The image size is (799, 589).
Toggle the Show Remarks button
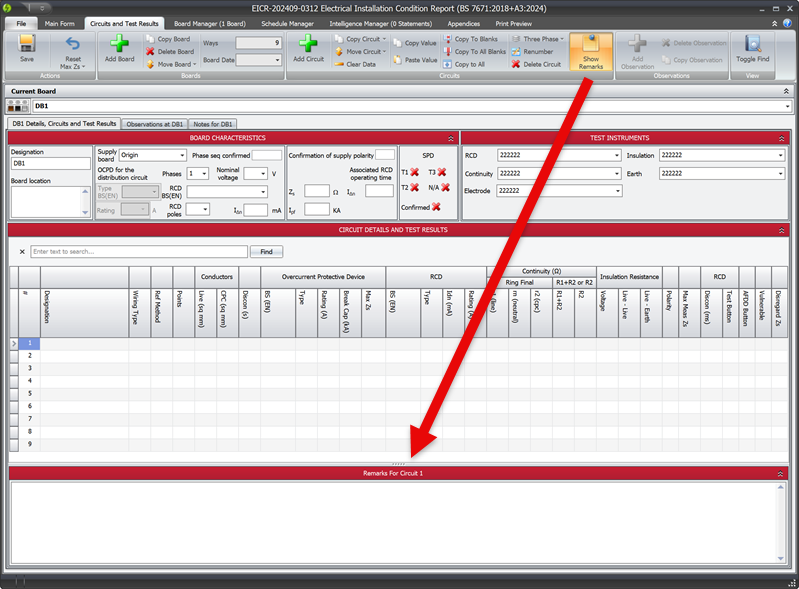point(591,52)
